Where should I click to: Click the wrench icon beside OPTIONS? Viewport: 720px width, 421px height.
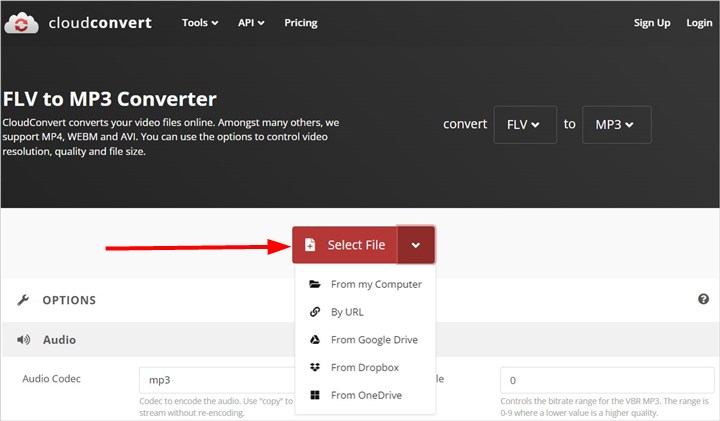click(x=24, y=300)
